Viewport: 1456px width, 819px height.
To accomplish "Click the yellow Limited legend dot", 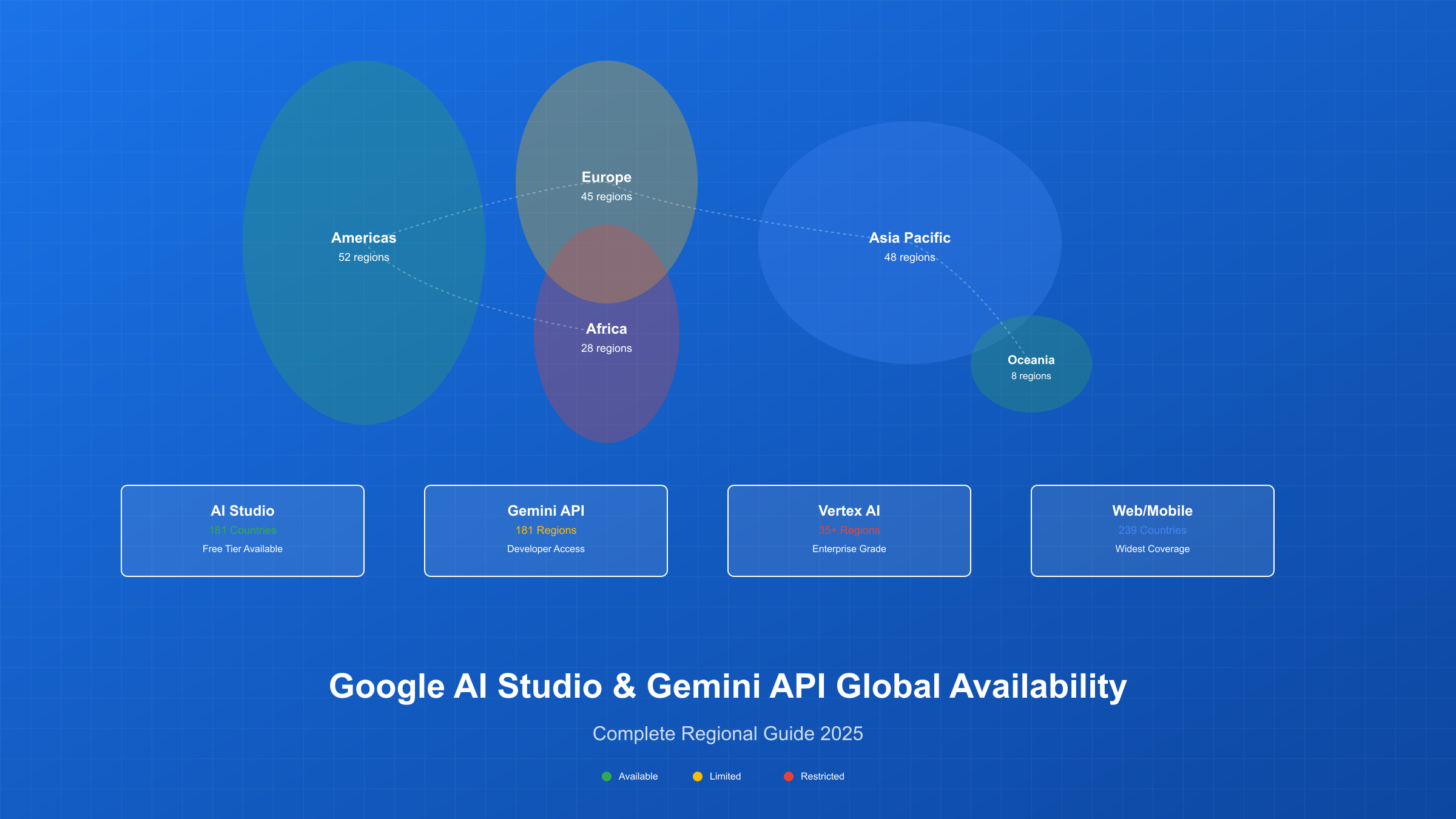I will pos(698,776).
